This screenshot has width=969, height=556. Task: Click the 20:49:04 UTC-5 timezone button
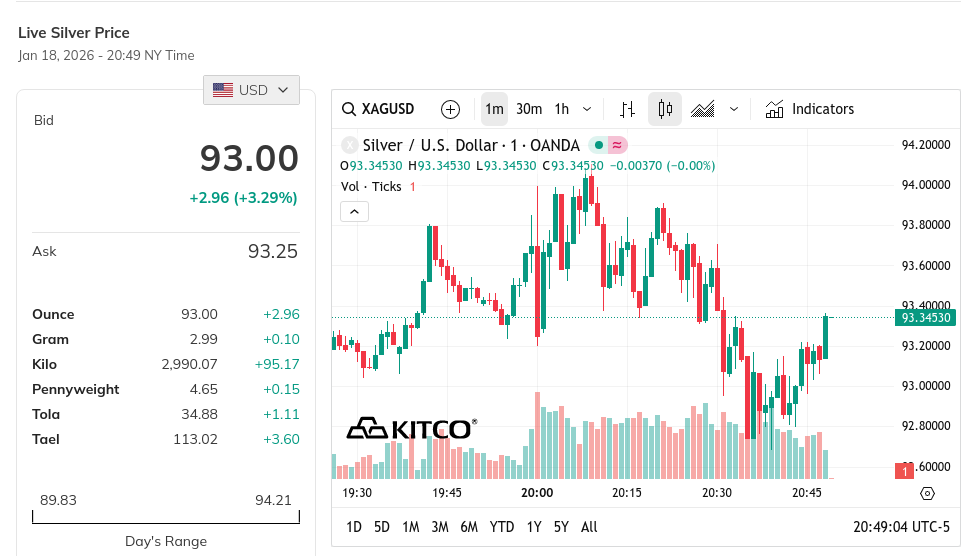point(901,527)
